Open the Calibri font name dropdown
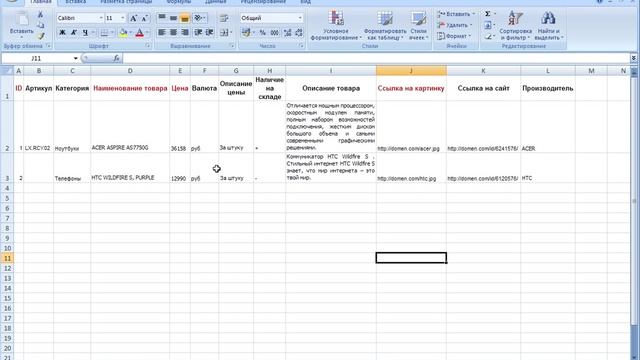 (x=101, y=18)
